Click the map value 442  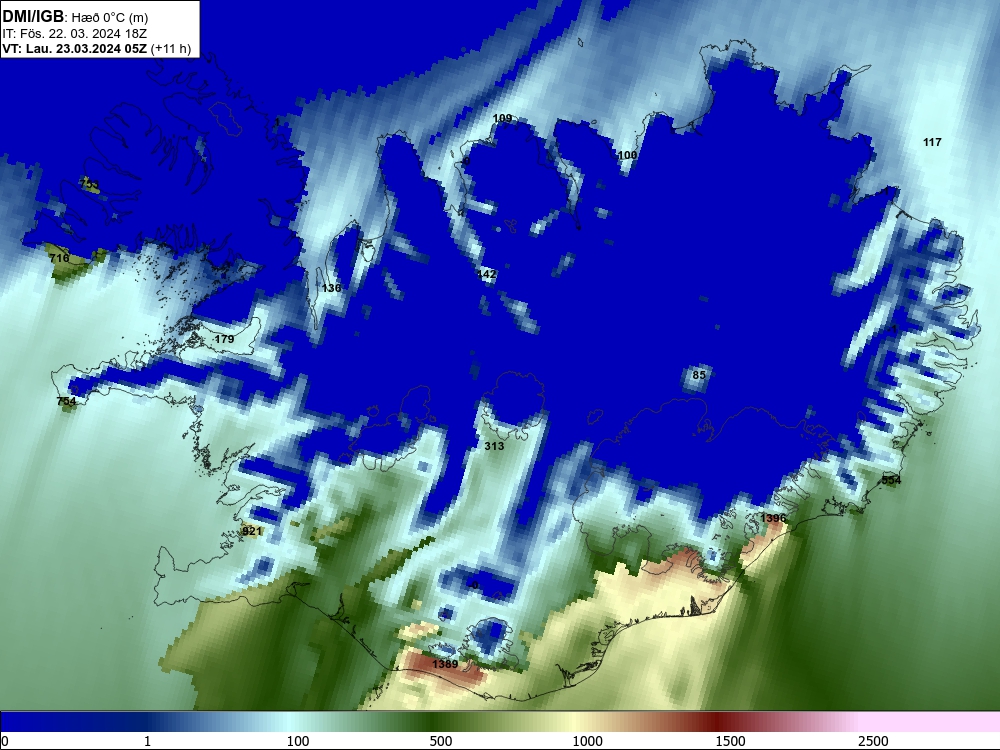tap(486, 274)
